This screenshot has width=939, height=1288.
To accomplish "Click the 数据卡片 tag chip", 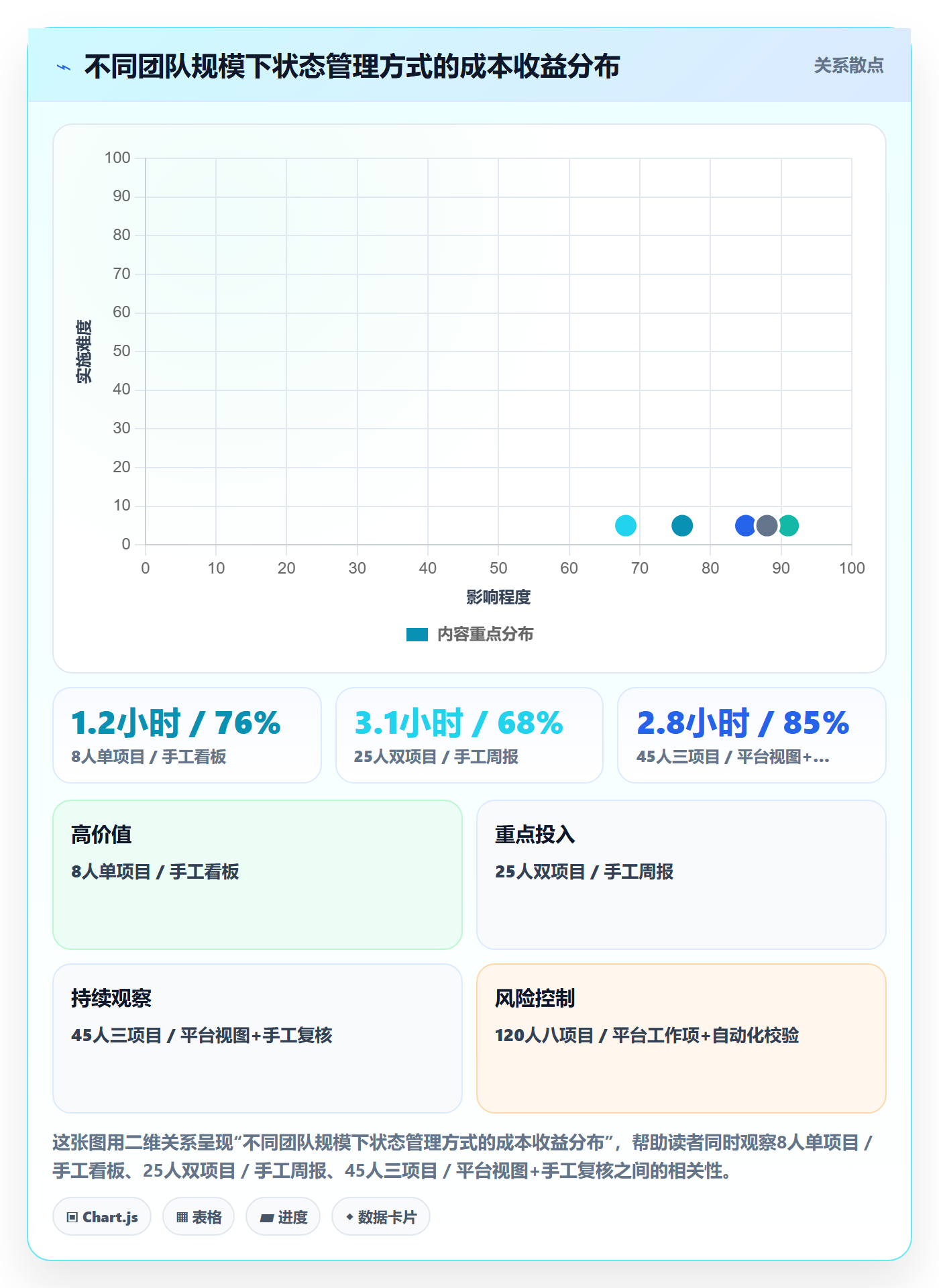I will pos(381,1216).
